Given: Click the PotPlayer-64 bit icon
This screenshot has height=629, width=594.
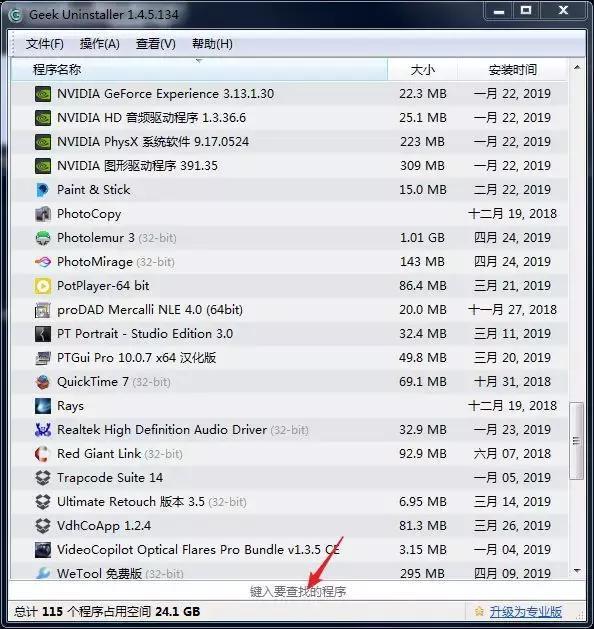Looking at the screenshot, I should coord(43,286).
